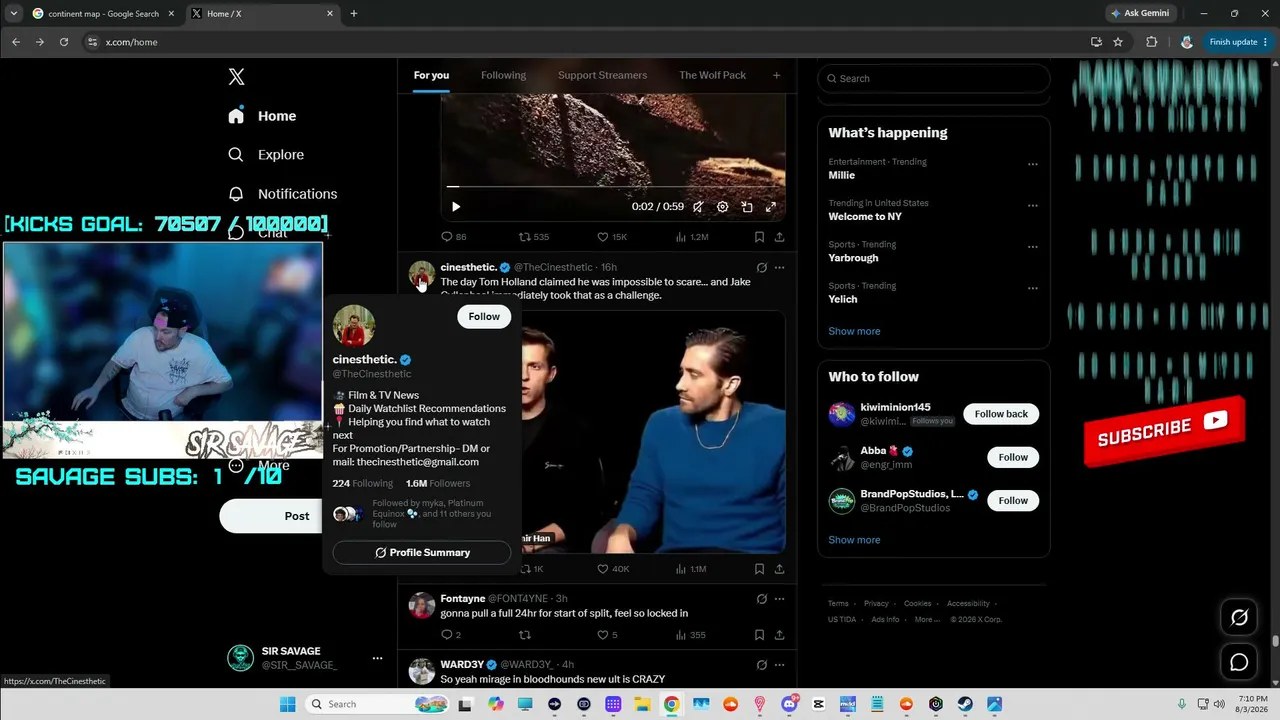Open the Support Streamers tab
The image size is (1280, 720).
(602, 75)
